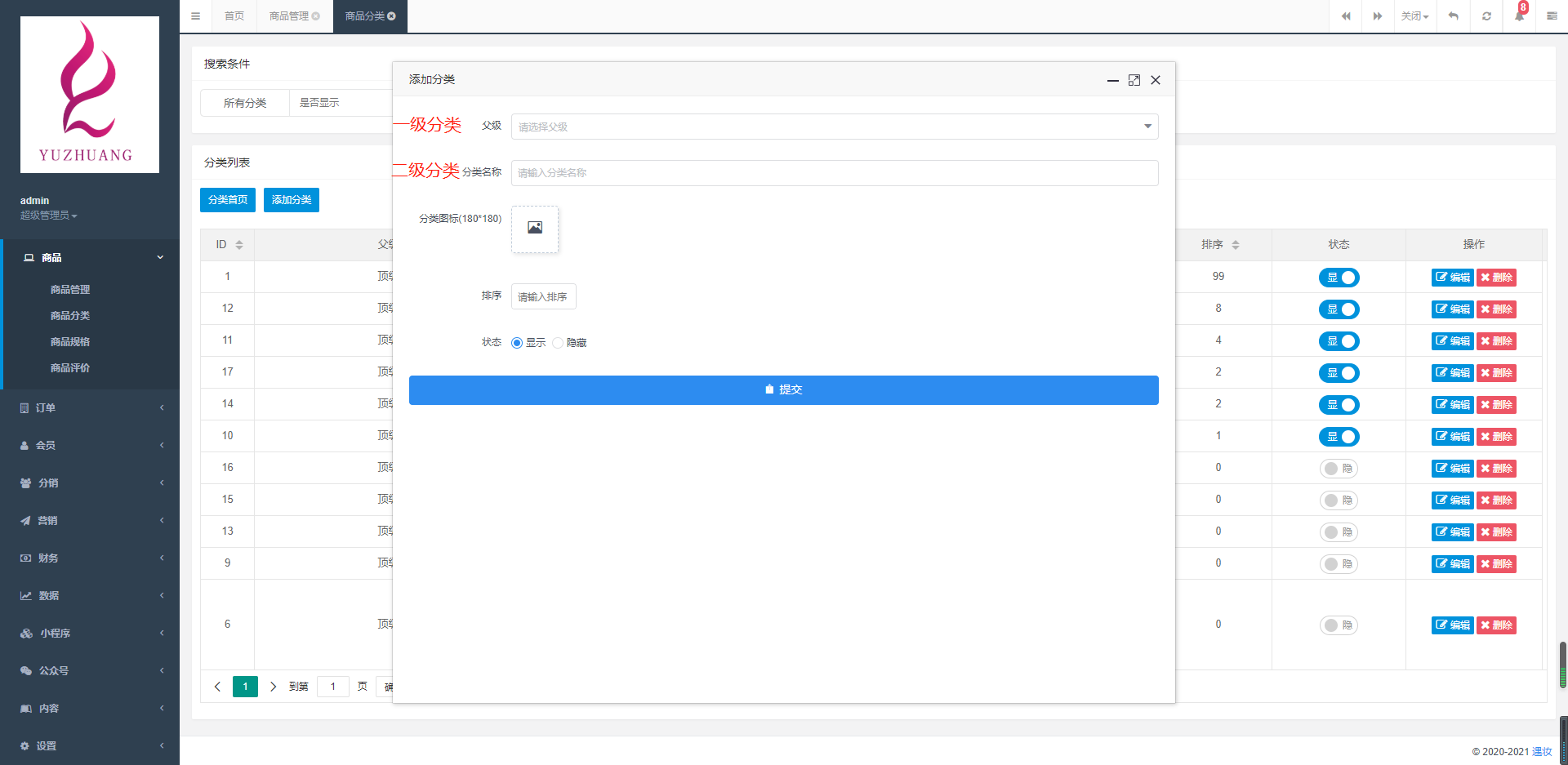This screenshot has height=765, width=1568.
Task: Sort the table by 排序 column arrows
Action: pyautogui.click(x=1236, y=245)
